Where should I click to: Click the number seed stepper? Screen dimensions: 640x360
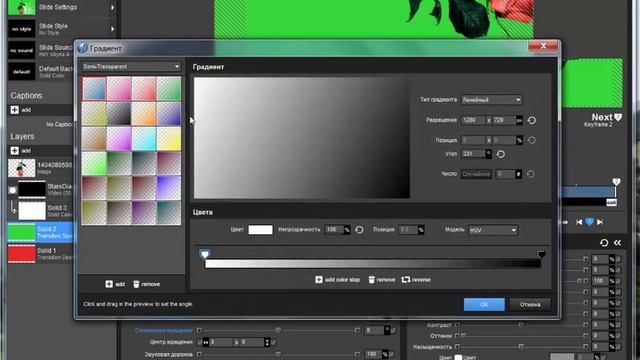518,174
